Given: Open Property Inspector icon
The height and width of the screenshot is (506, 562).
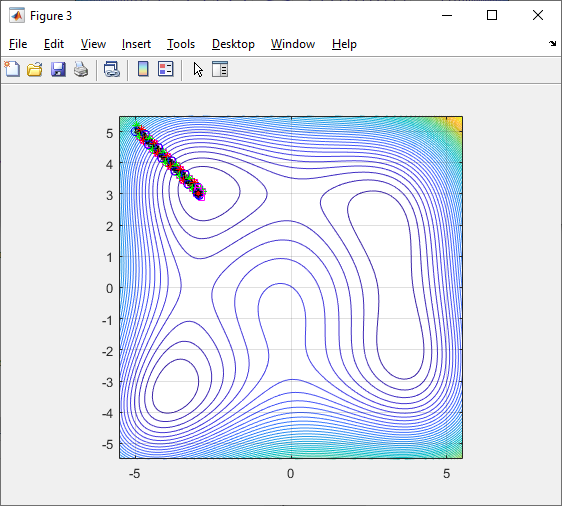Looking at the screenshot, I should [x=220, y=69].
